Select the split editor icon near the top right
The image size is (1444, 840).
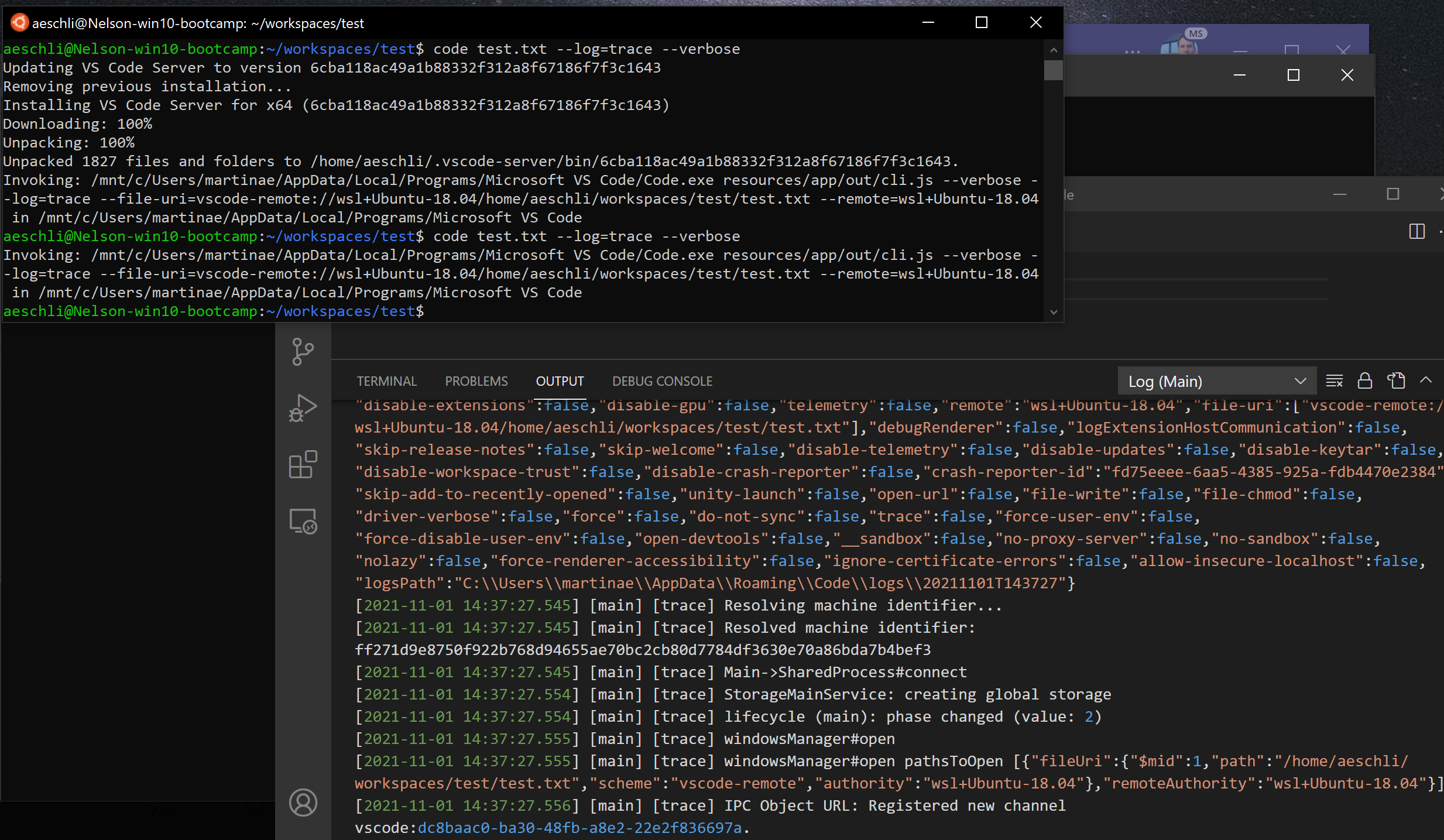(1416, 232)
